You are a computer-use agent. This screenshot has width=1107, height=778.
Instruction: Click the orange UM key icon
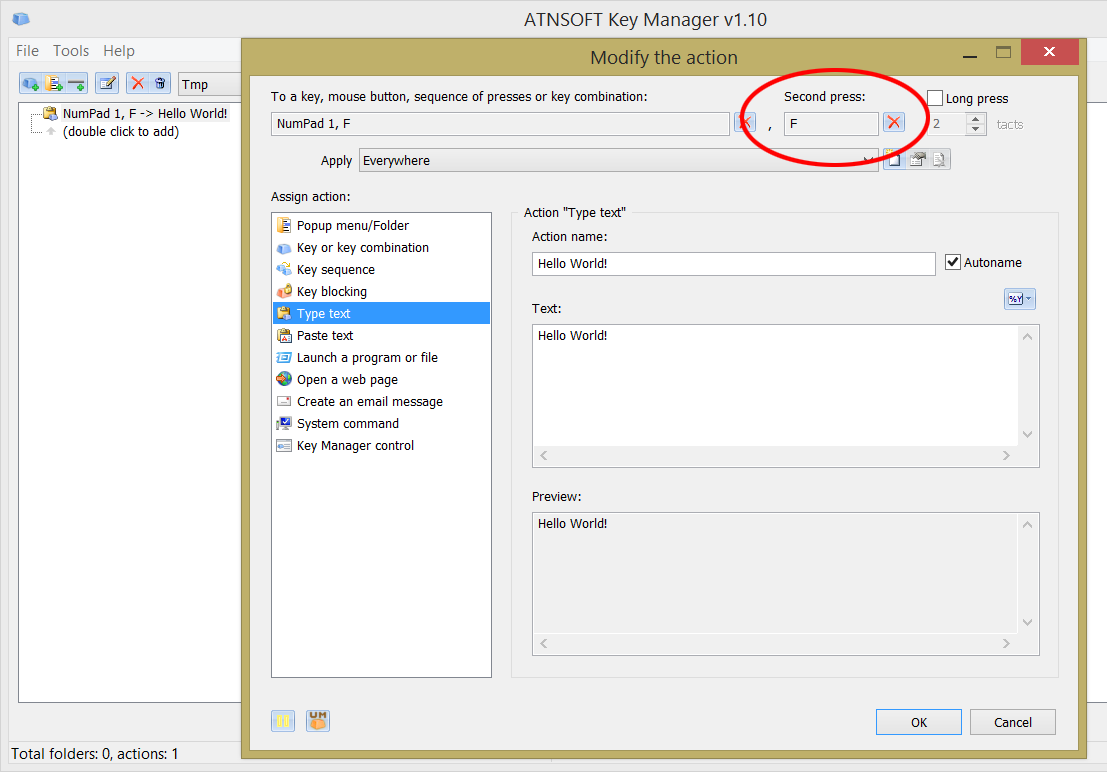click(318, 720)
